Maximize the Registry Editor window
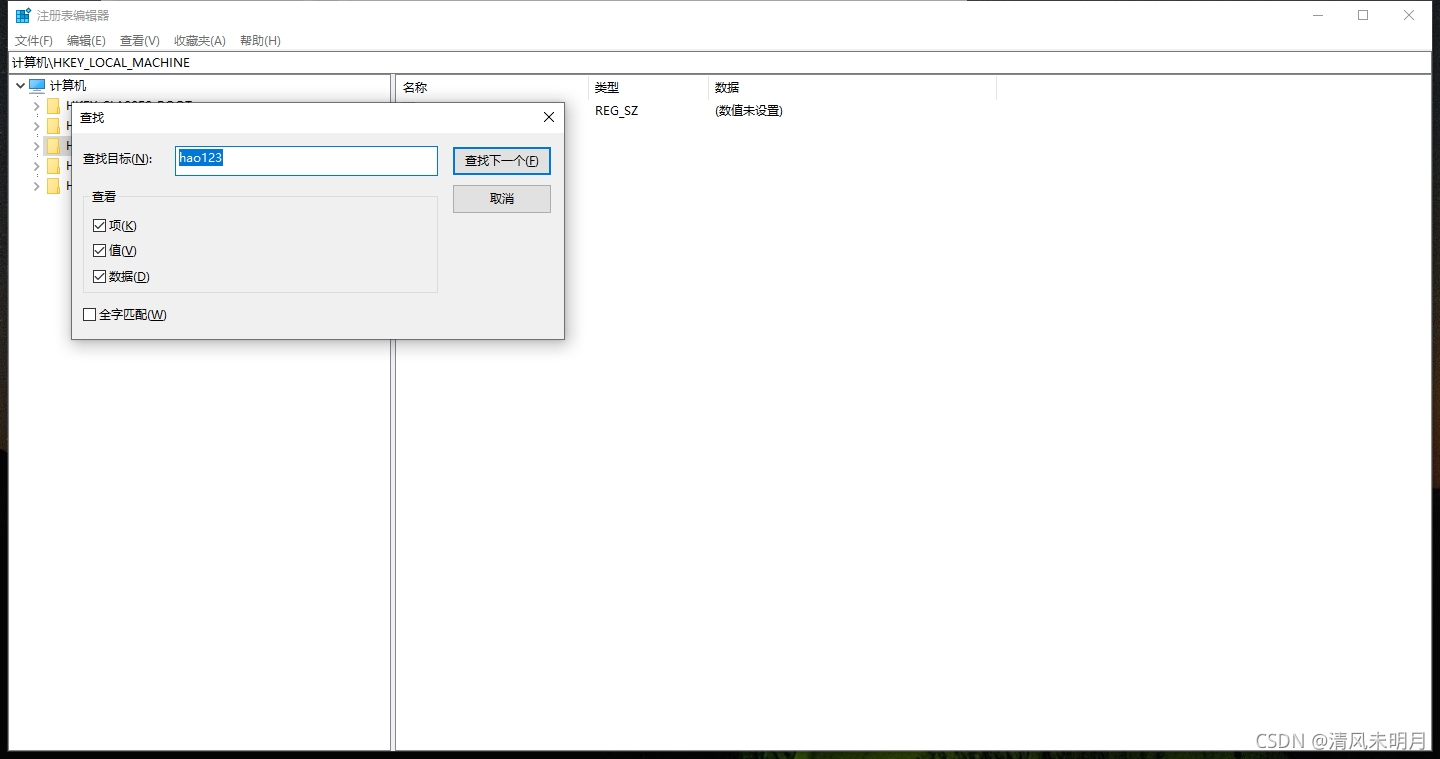Screen dimensions: 1440x759 point(1363,15)
